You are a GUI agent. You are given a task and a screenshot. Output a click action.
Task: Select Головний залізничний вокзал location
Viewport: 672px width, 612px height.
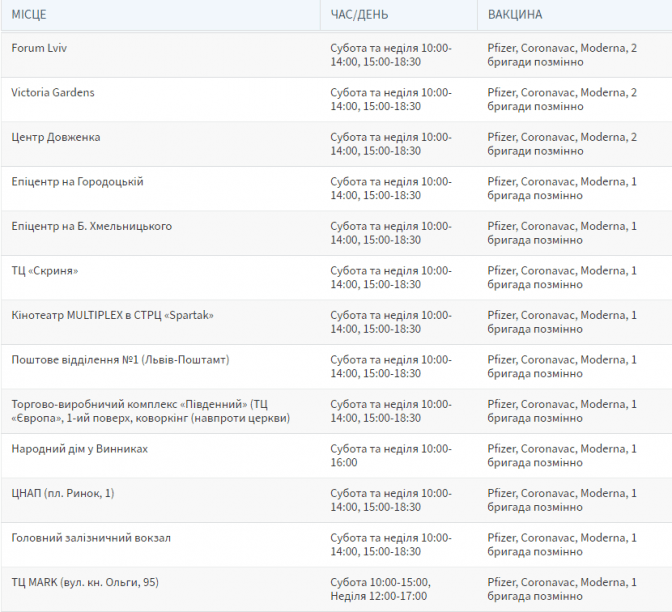pos(91,538)
